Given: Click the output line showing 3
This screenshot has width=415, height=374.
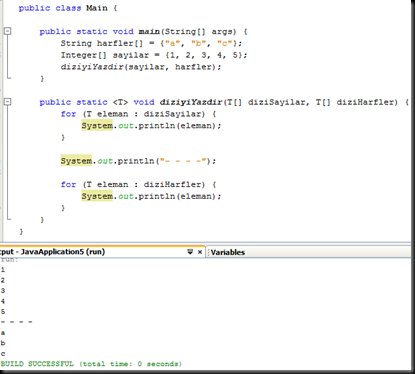Looking at the screenshot, I should pos(3,291).
